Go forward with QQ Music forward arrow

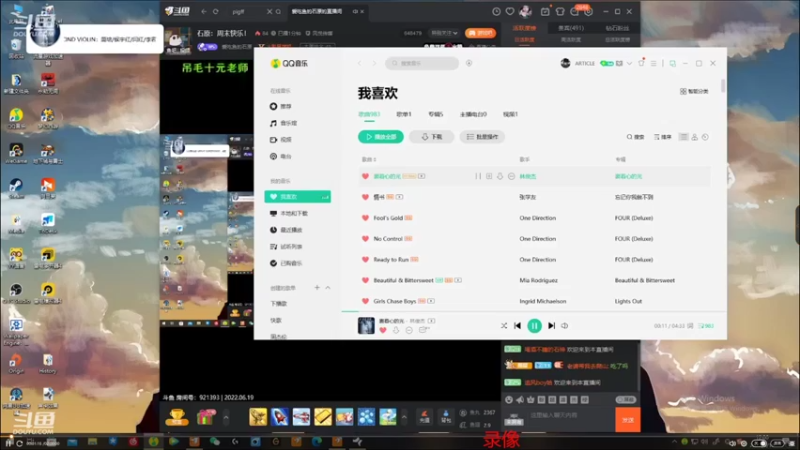374,63
